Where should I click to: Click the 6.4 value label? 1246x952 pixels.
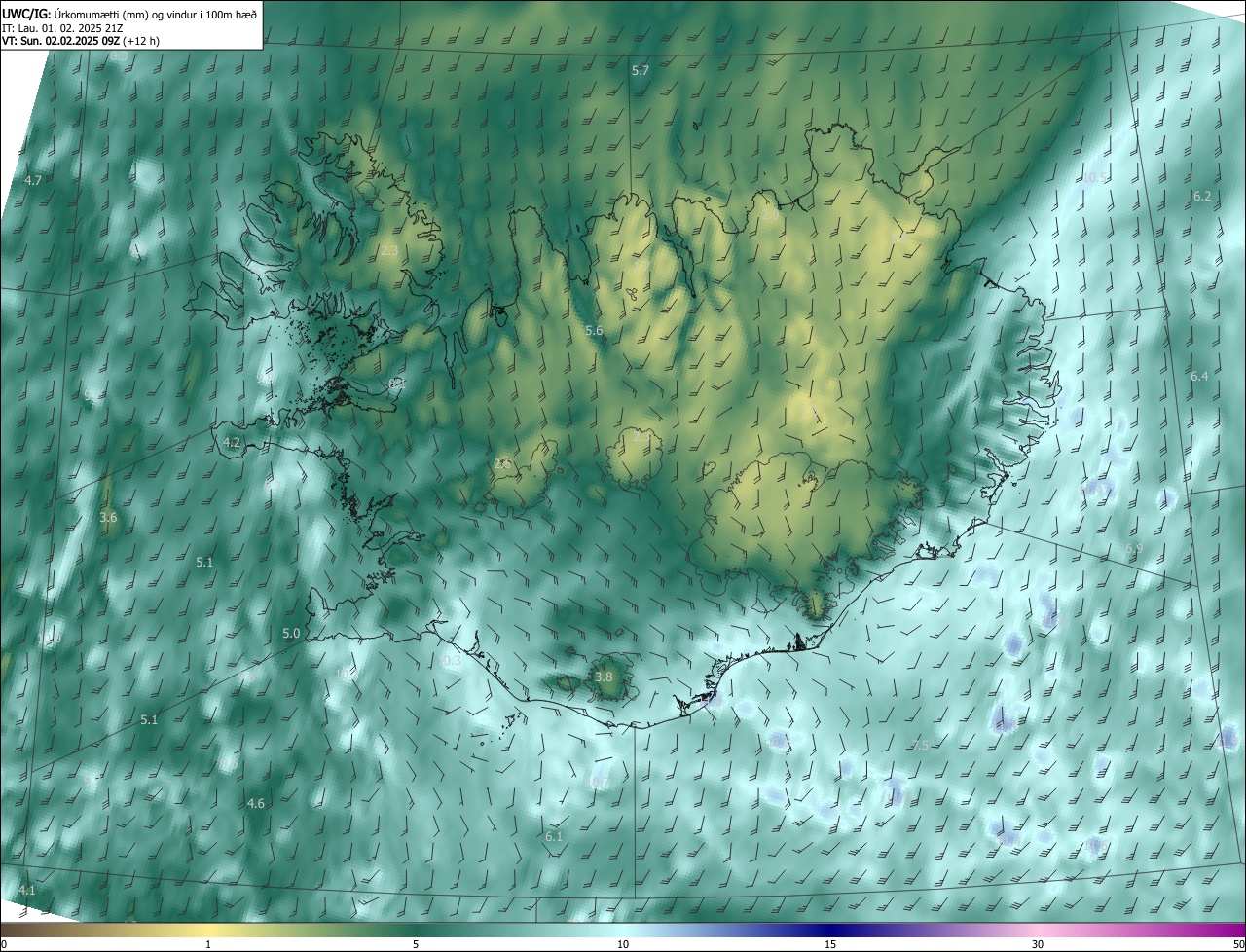coord(1199,377)
